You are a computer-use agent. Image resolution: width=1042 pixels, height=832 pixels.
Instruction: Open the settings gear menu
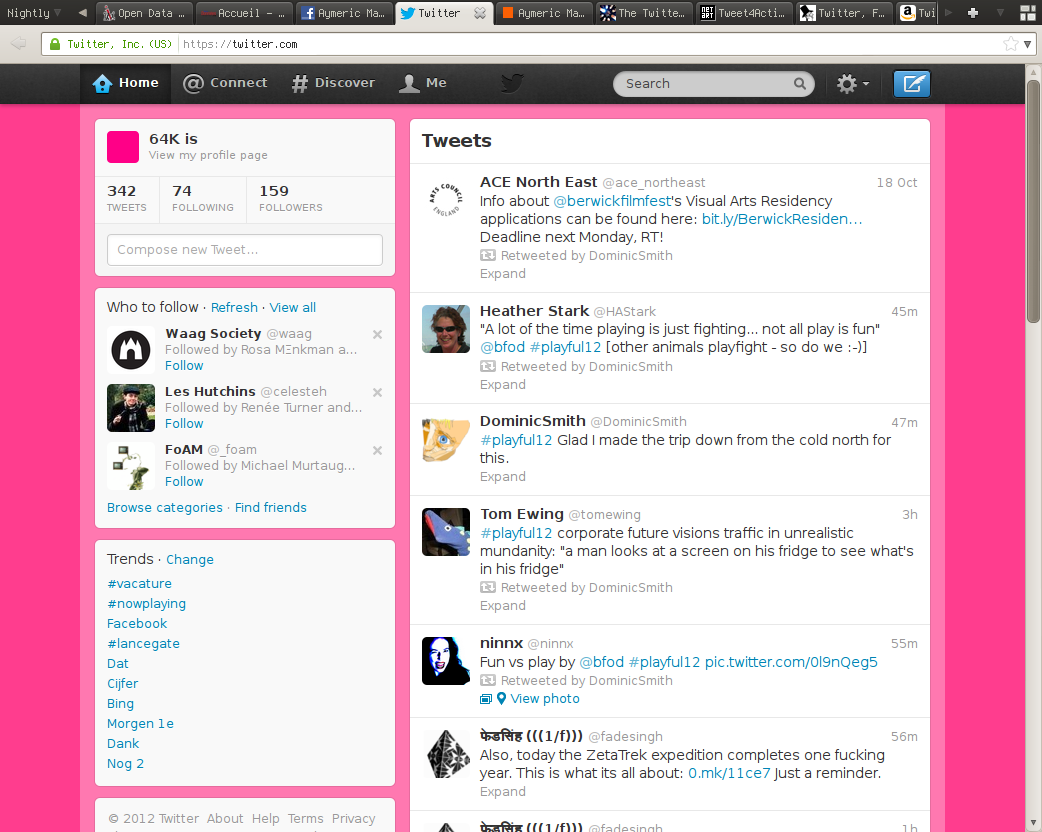point(851,84)
